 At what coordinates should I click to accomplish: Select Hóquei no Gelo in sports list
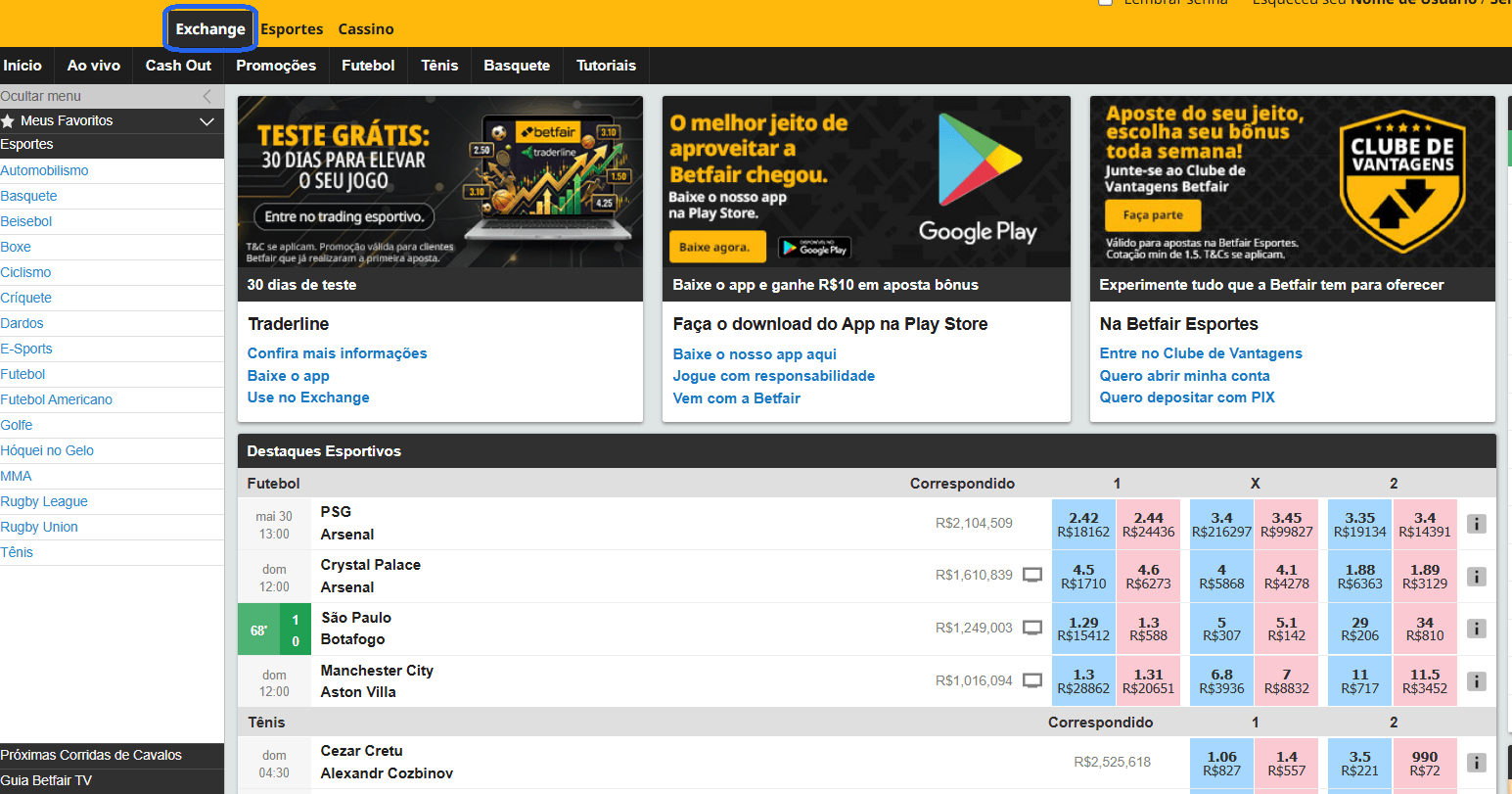coord(47,450)
